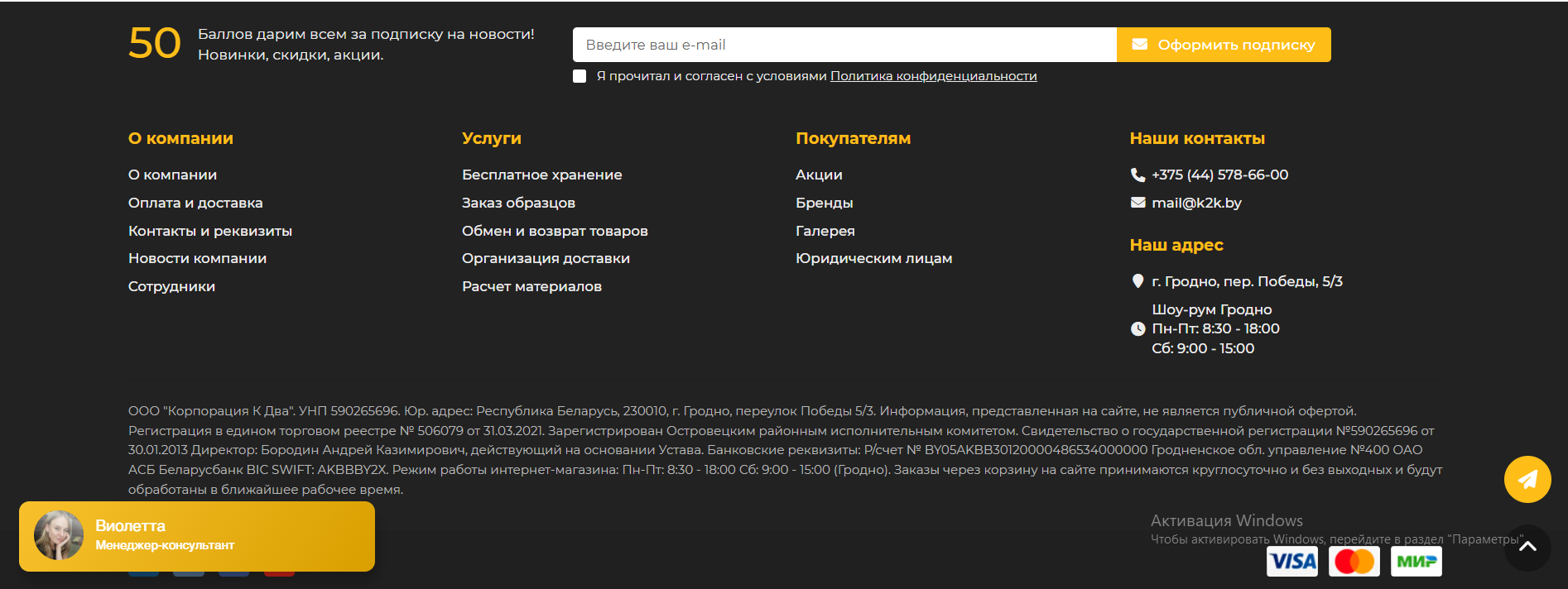Click the clock icon by working hours
1568x589 pixels.
1138,328
